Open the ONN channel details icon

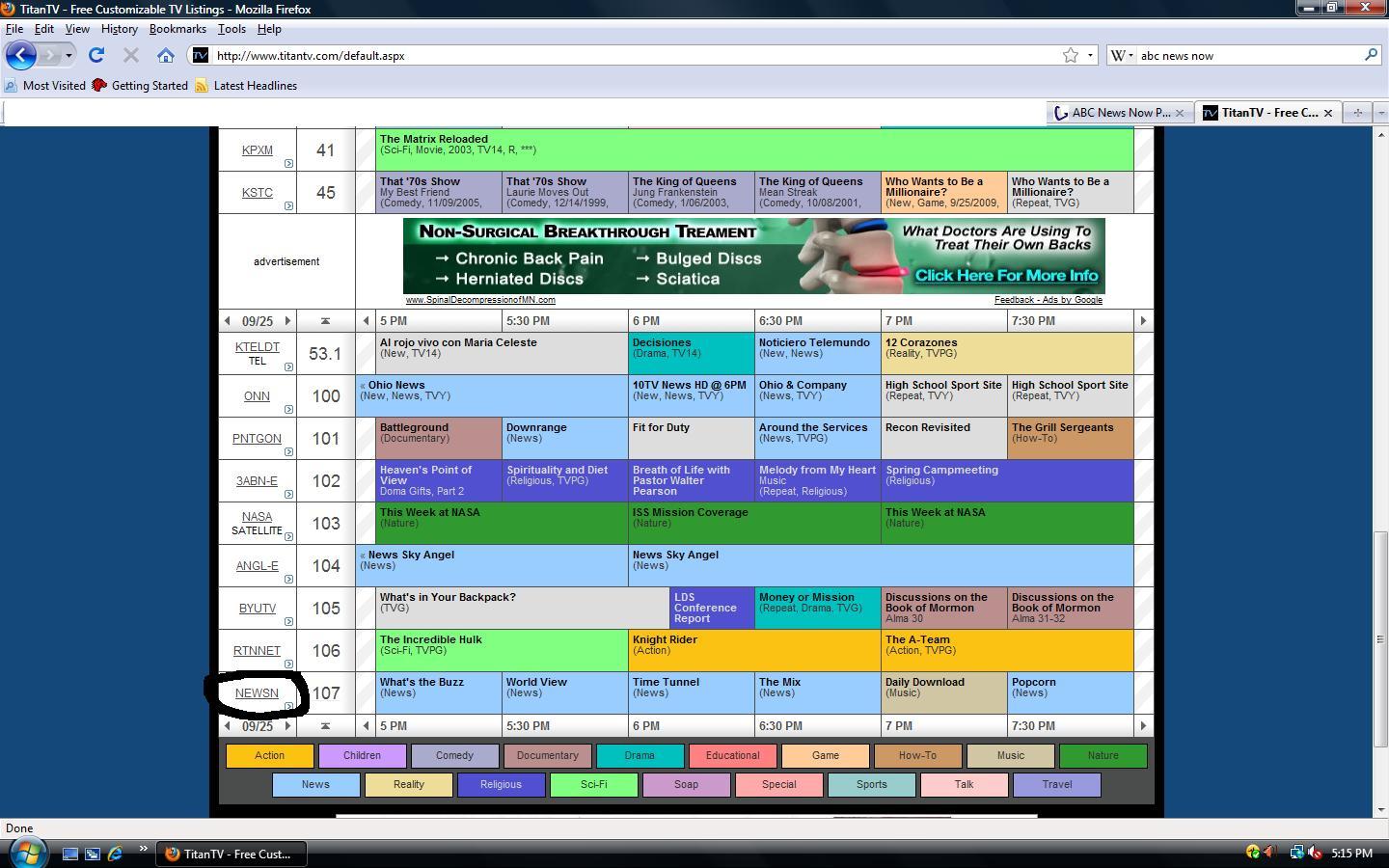(288, 410)
